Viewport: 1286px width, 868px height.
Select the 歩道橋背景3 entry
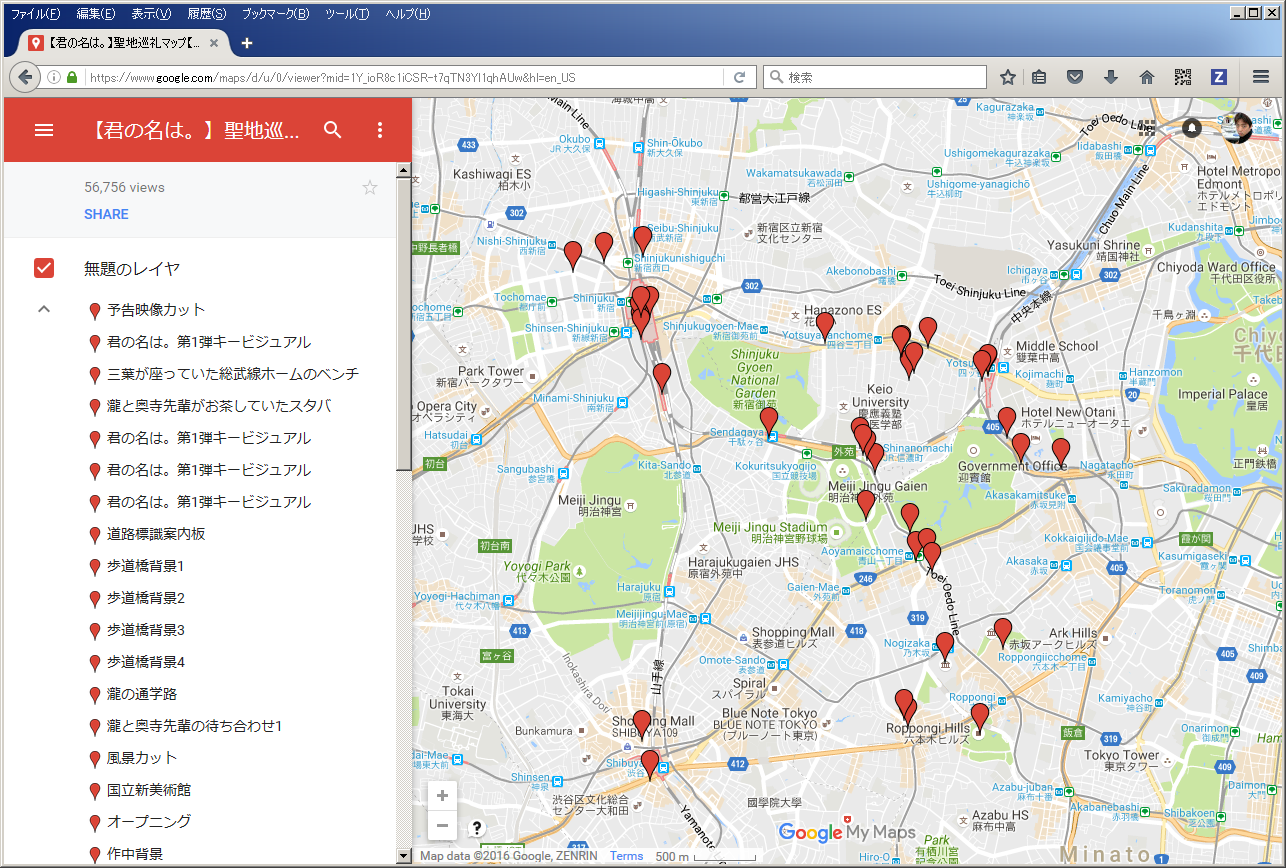[x=146, y=630]
